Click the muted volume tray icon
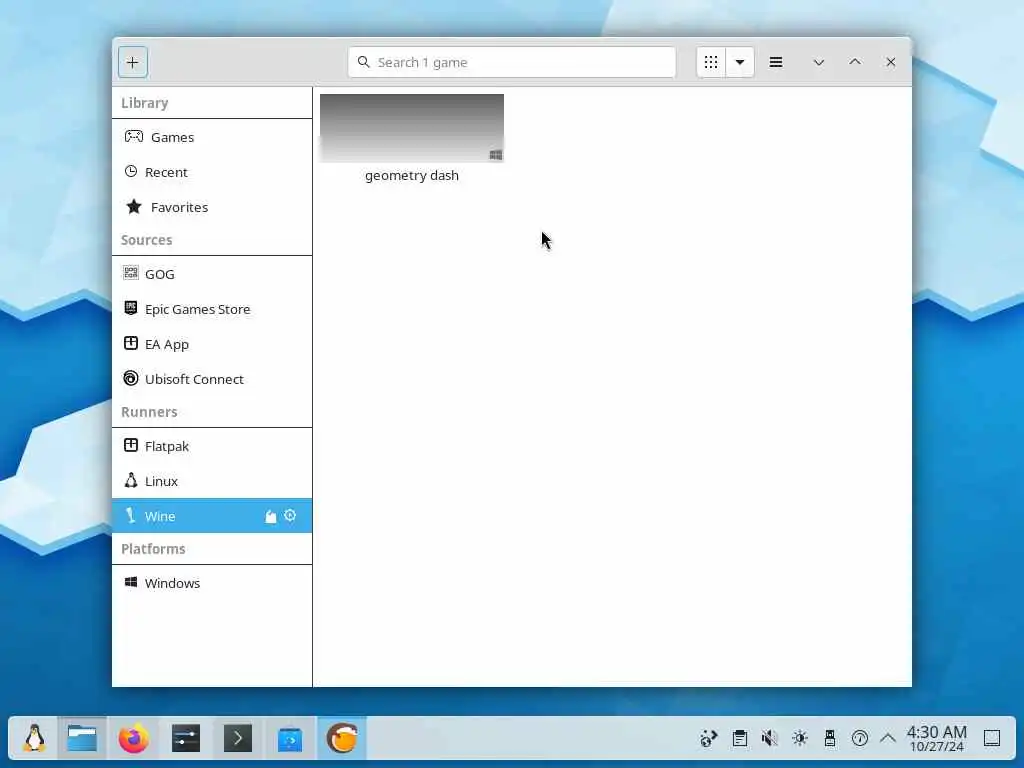Viewport: 1024px width, 768px height. [769, 739]
